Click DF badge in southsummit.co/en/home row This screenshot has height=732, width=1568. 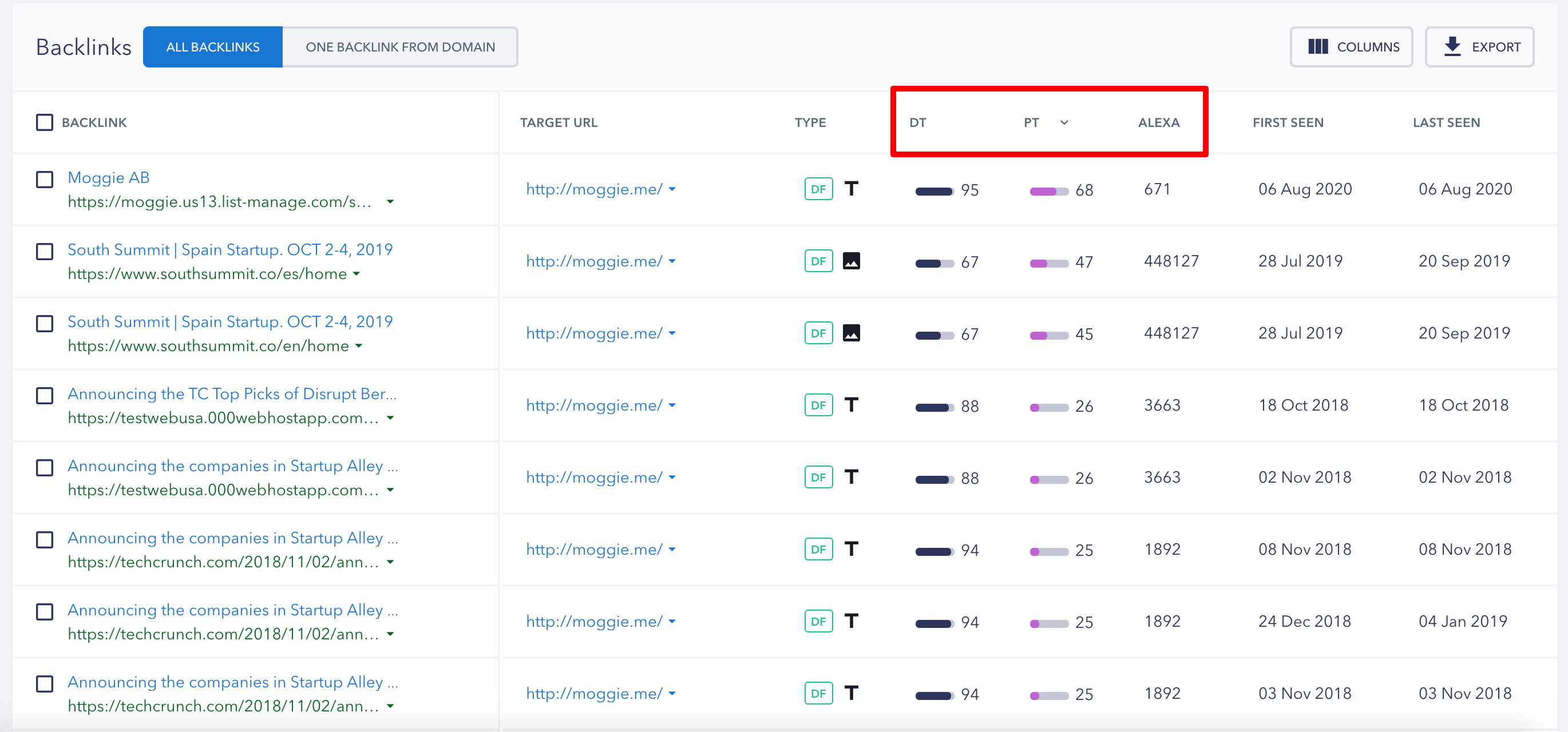(x=818, y=333)
